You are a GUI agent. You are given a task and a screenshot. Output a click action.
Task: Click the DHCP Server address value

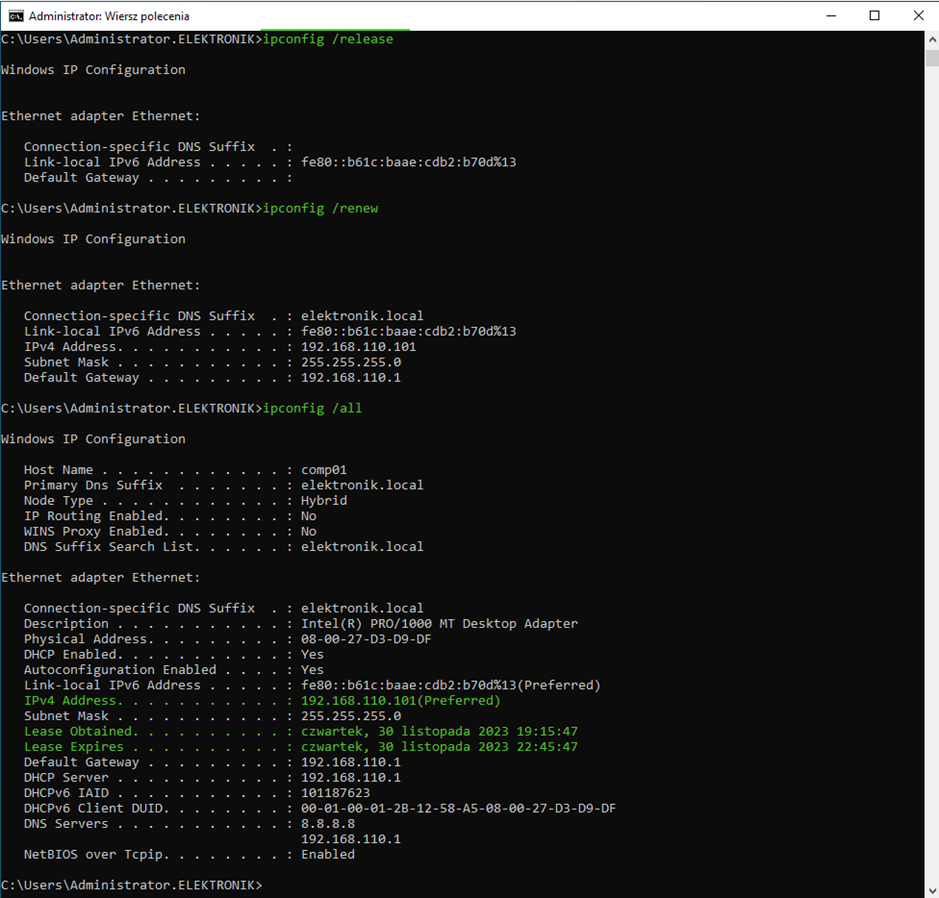point(350,778)
